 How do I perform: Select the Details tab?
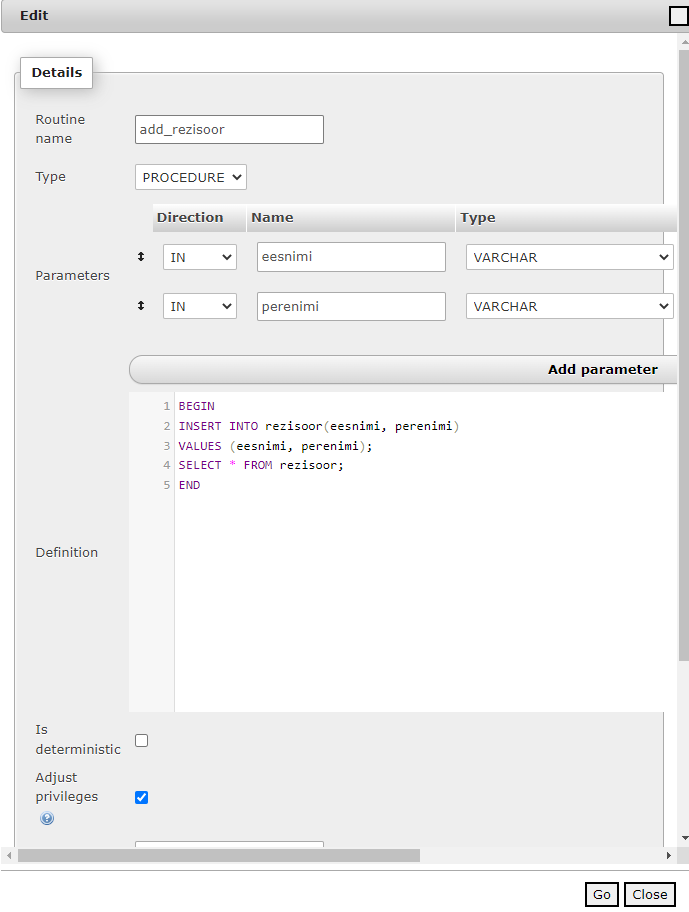point(56,73)
